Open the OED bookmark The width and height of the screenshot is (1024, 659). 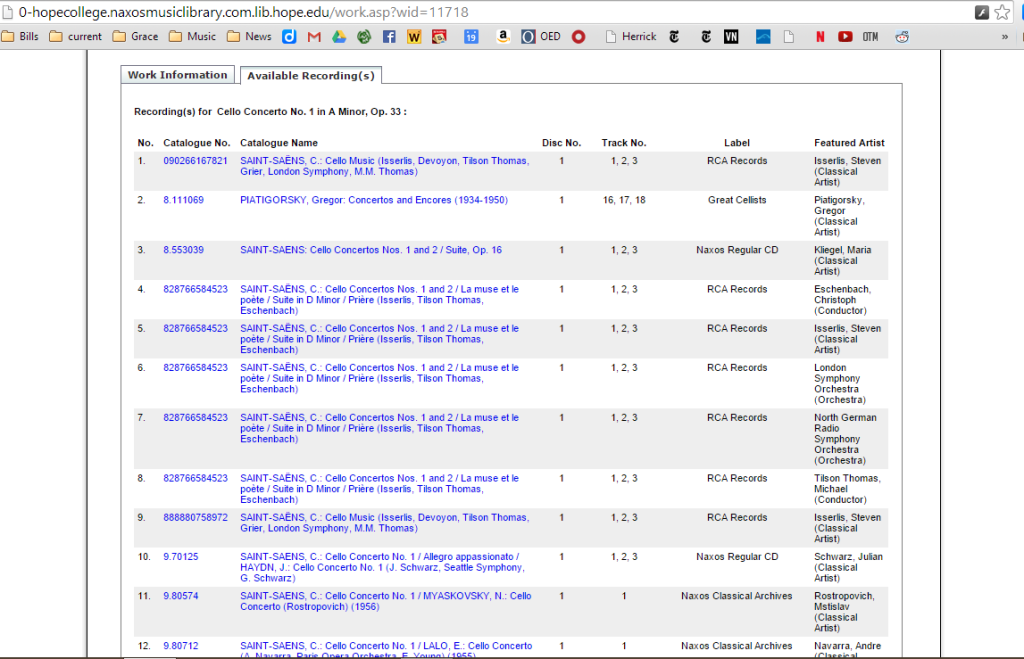point(541,37)
